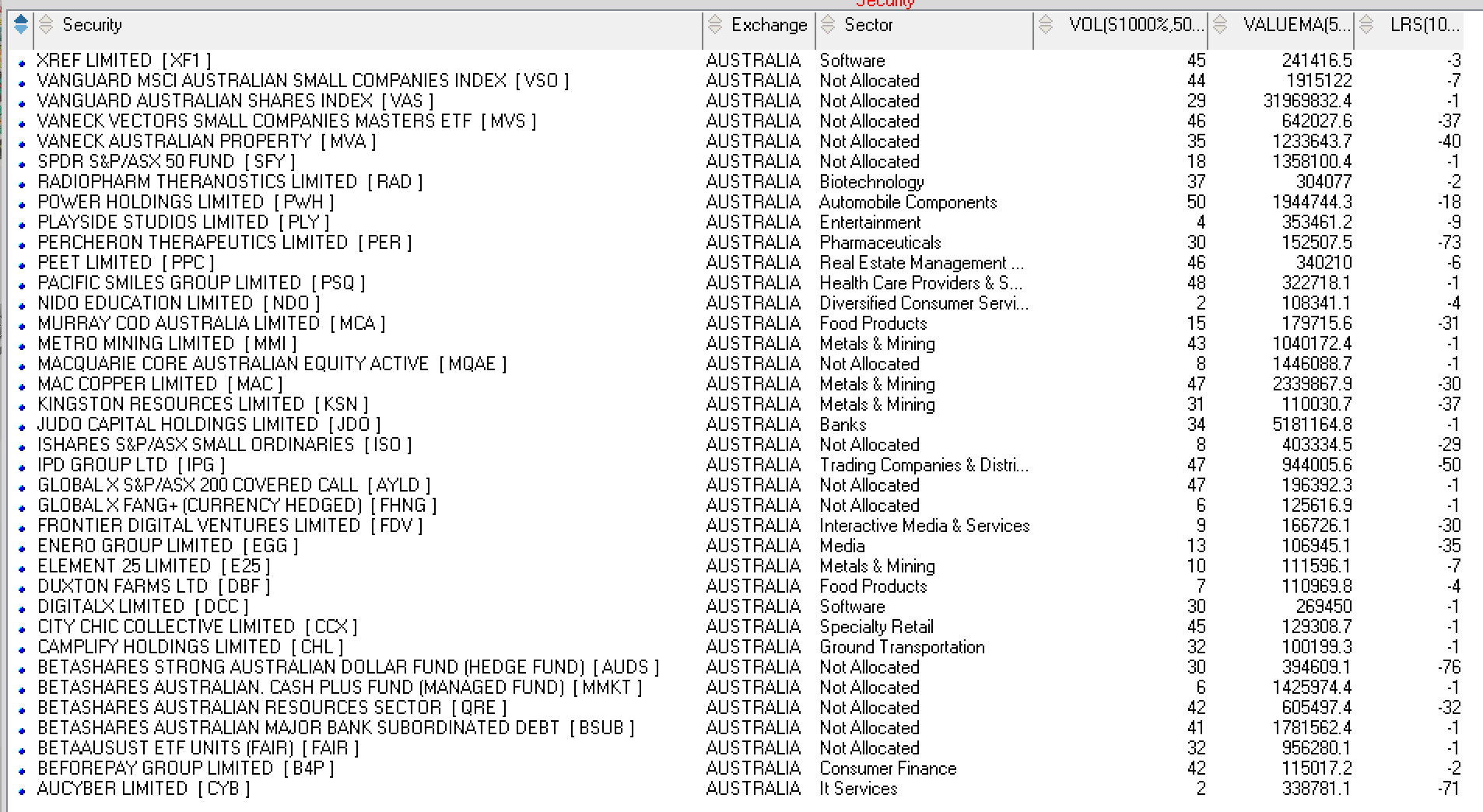Click the blue bullet icon for AUCYBER LIMITED row
The image size is (1483, 812).
[x=22, y=792]
